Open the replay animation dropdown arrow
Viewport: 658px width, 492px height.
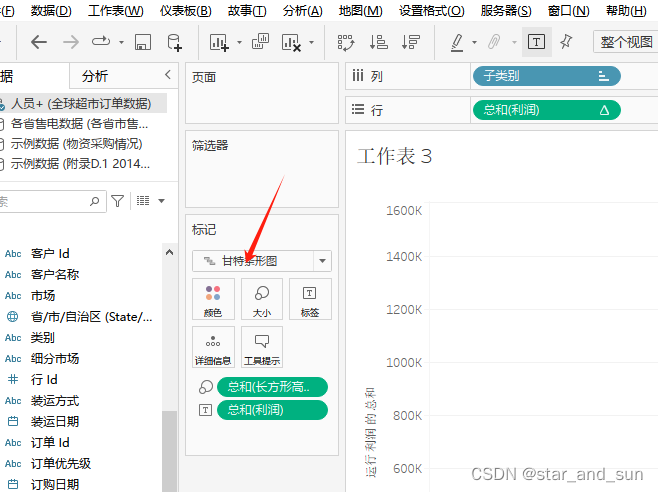click(121, 42)
